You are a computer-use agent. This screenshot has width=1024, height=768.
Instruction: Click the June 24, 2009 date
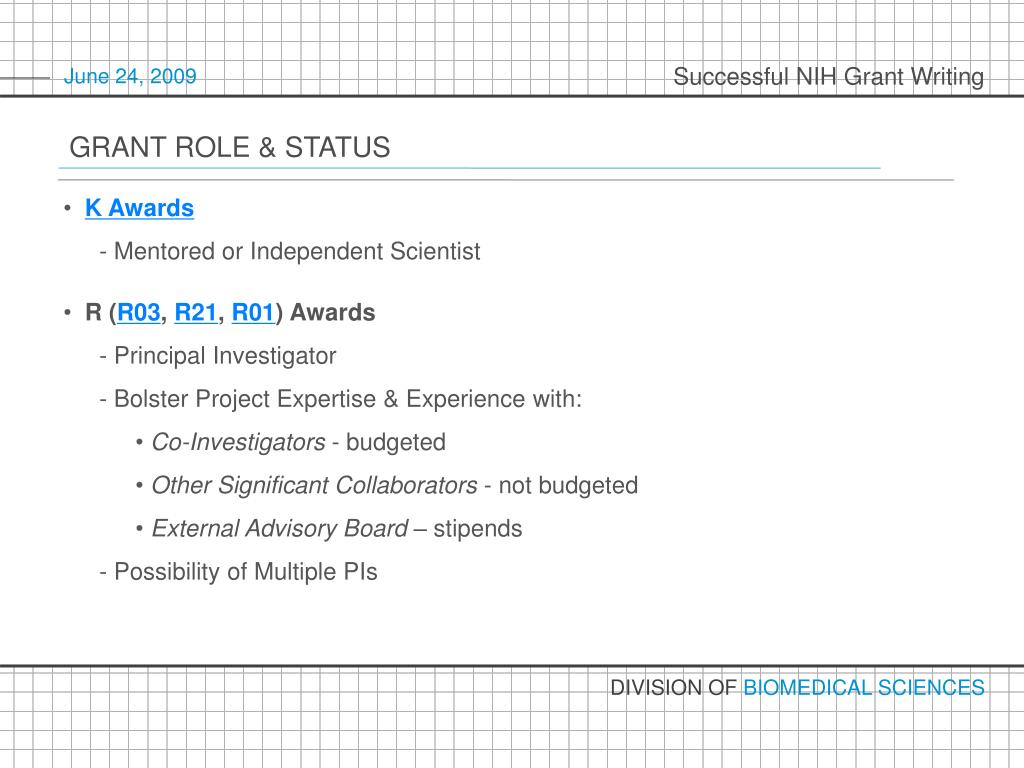(x=130, y=76)
